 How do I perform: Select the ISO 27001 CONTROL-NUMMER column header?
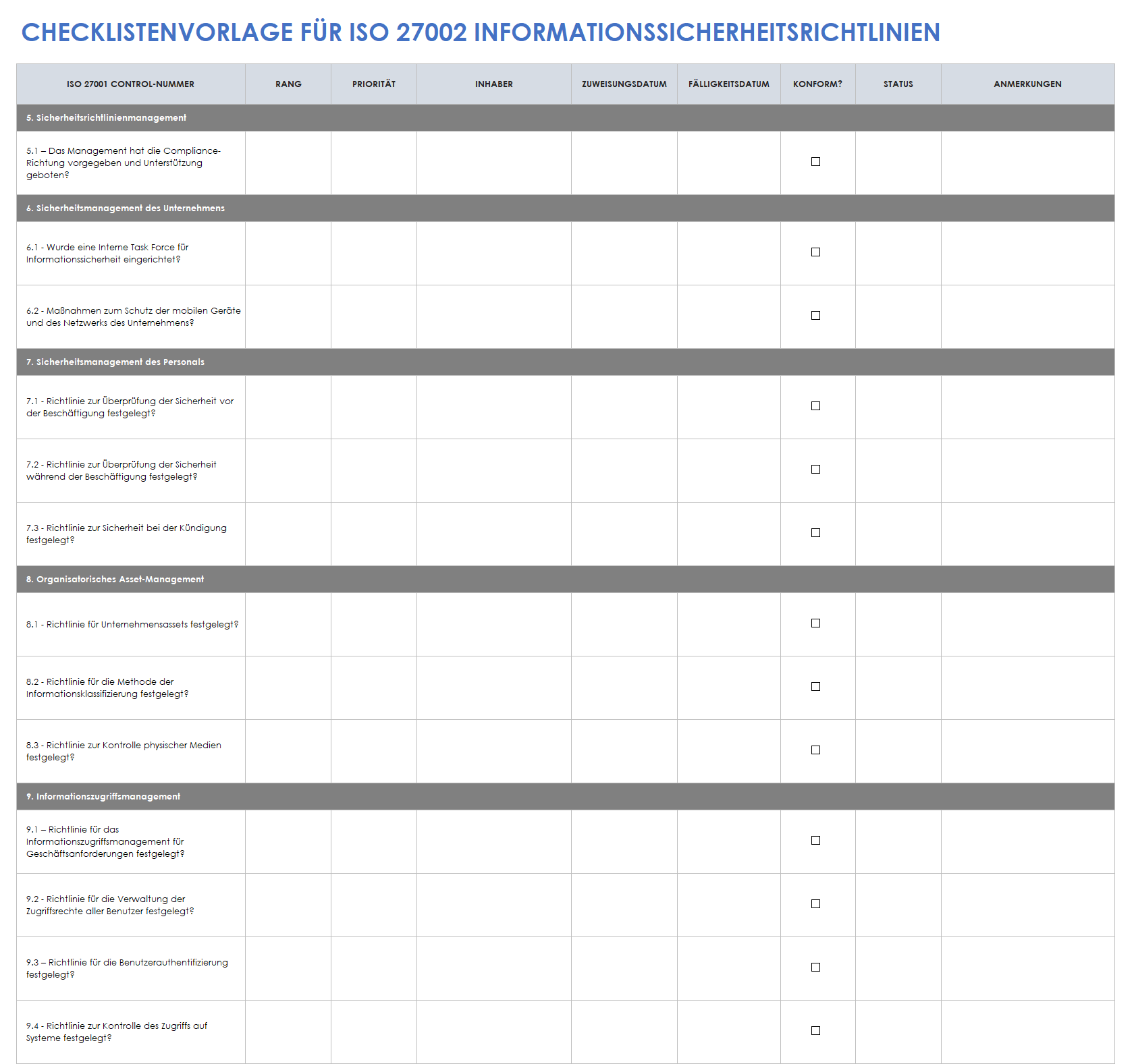click(131, 84)
